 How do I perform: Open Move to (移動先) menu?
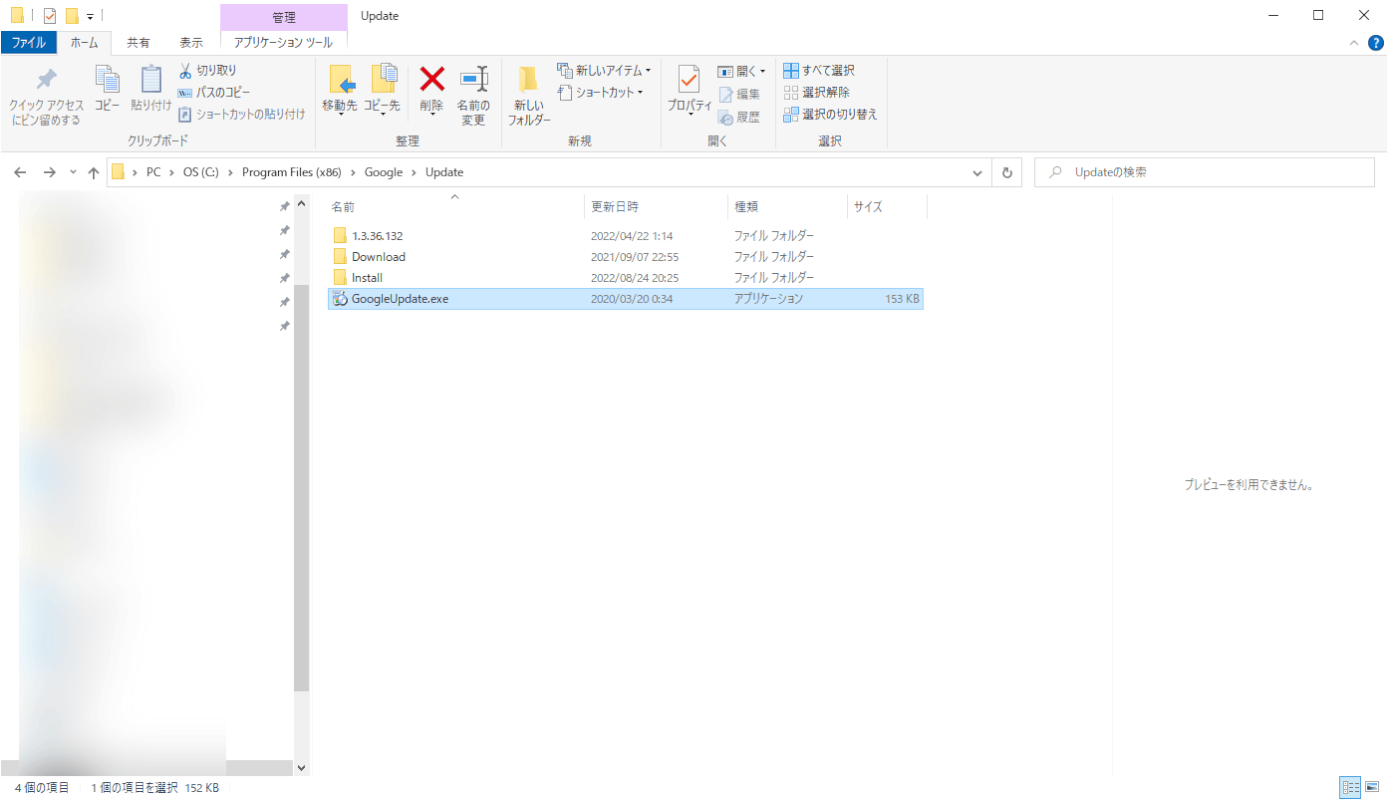pos(340,92)
